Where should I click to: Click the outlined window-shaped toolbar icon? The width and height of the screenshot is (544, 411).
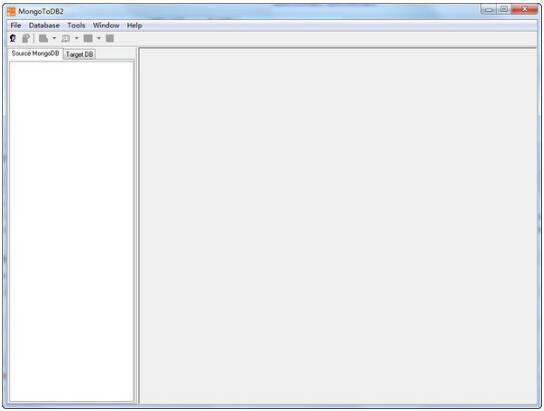click(x=66, y=38)
